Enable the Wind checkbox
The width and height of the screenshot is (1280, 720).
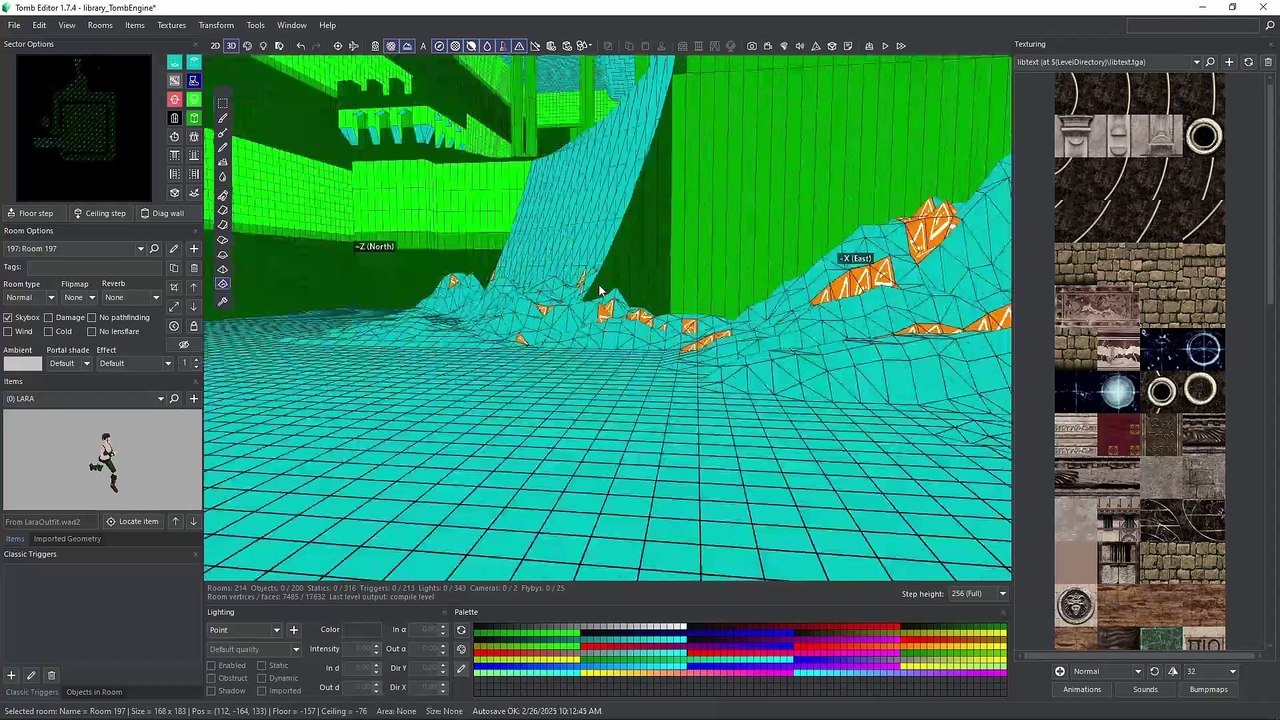(x=8, y=331)
